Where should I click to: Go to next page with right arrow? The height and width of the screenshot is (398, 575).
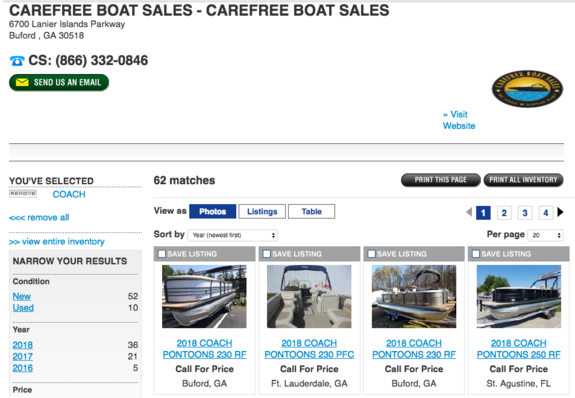[560, 212]
